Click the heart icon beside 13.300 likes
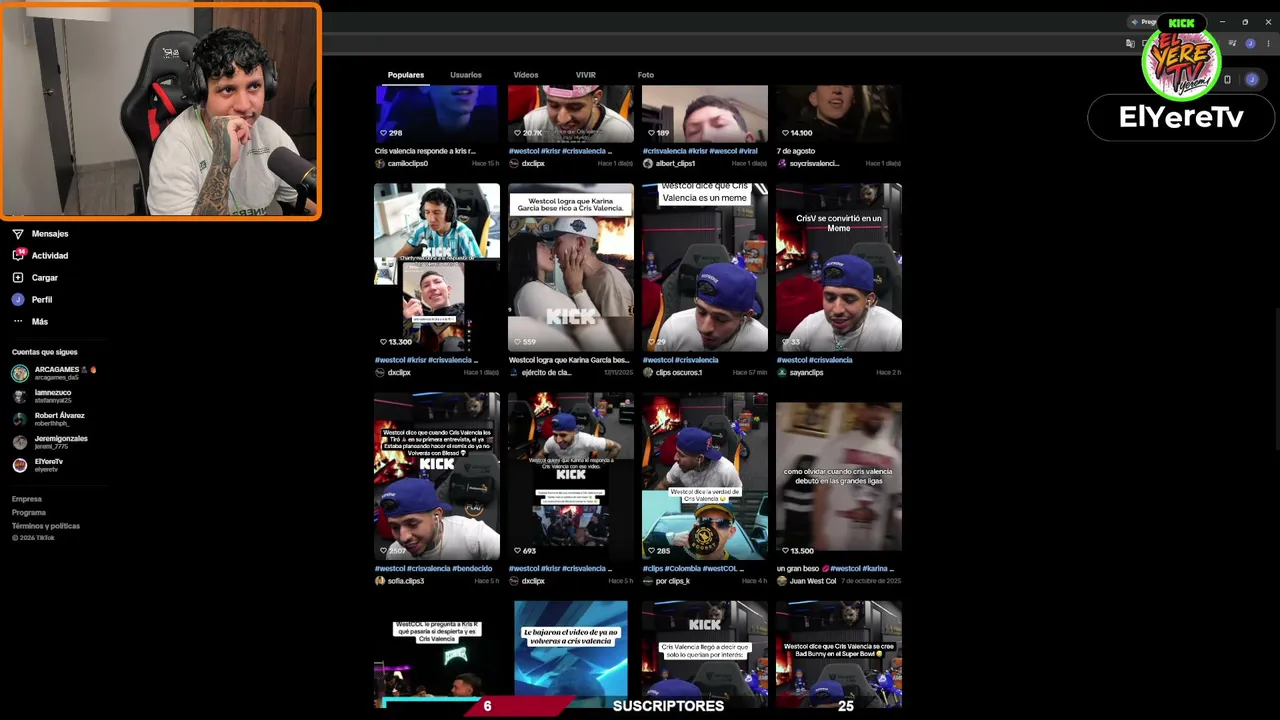 [383, 342]
